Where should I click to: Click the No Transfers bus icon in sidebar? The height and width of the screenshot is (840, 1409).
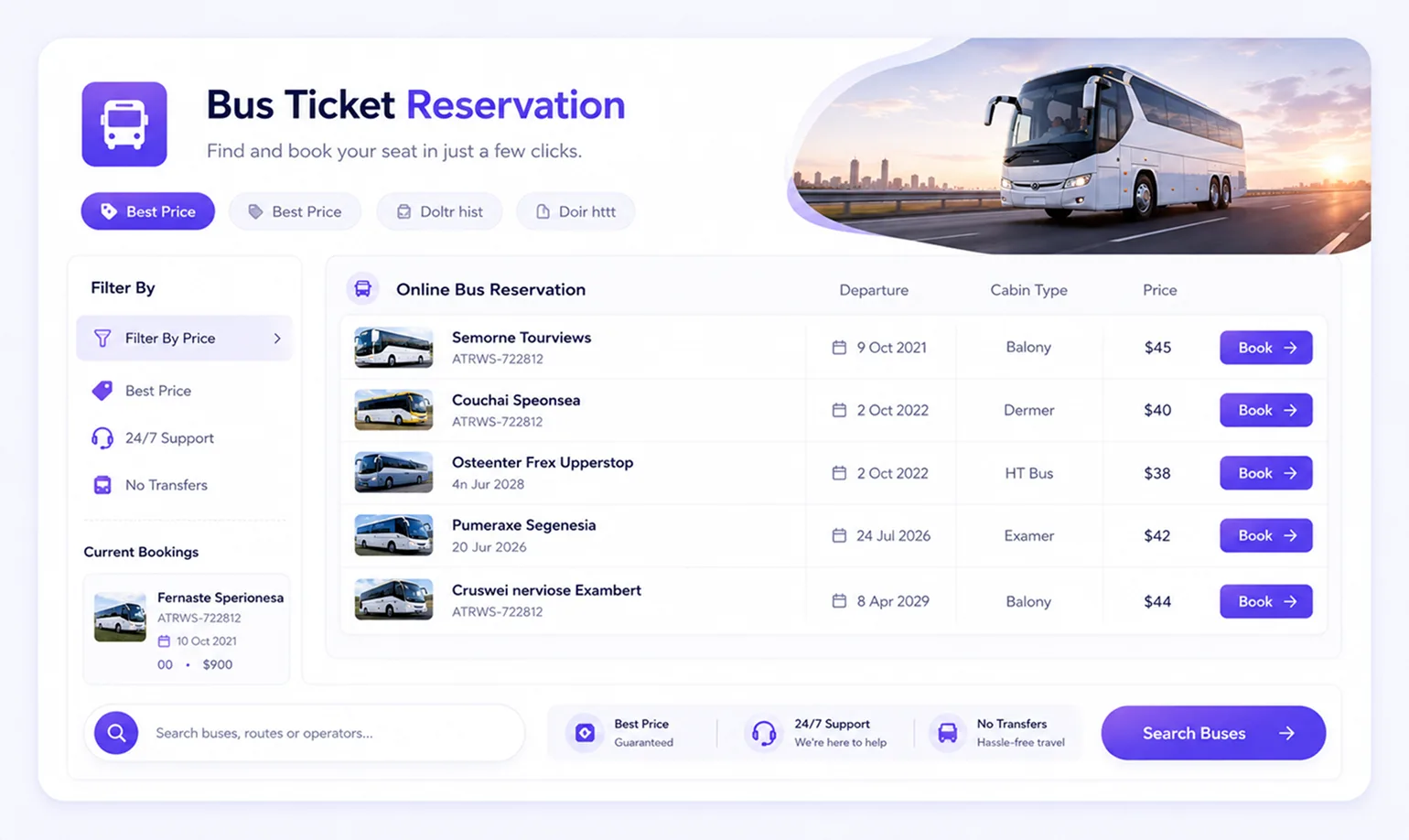[102, 485]
